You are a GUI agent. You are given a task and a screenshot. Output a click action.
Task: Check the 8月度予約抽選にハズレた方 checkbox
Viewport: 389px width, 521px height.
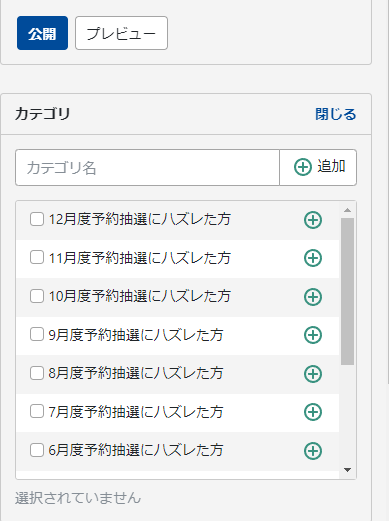click(x=37, y=373)
